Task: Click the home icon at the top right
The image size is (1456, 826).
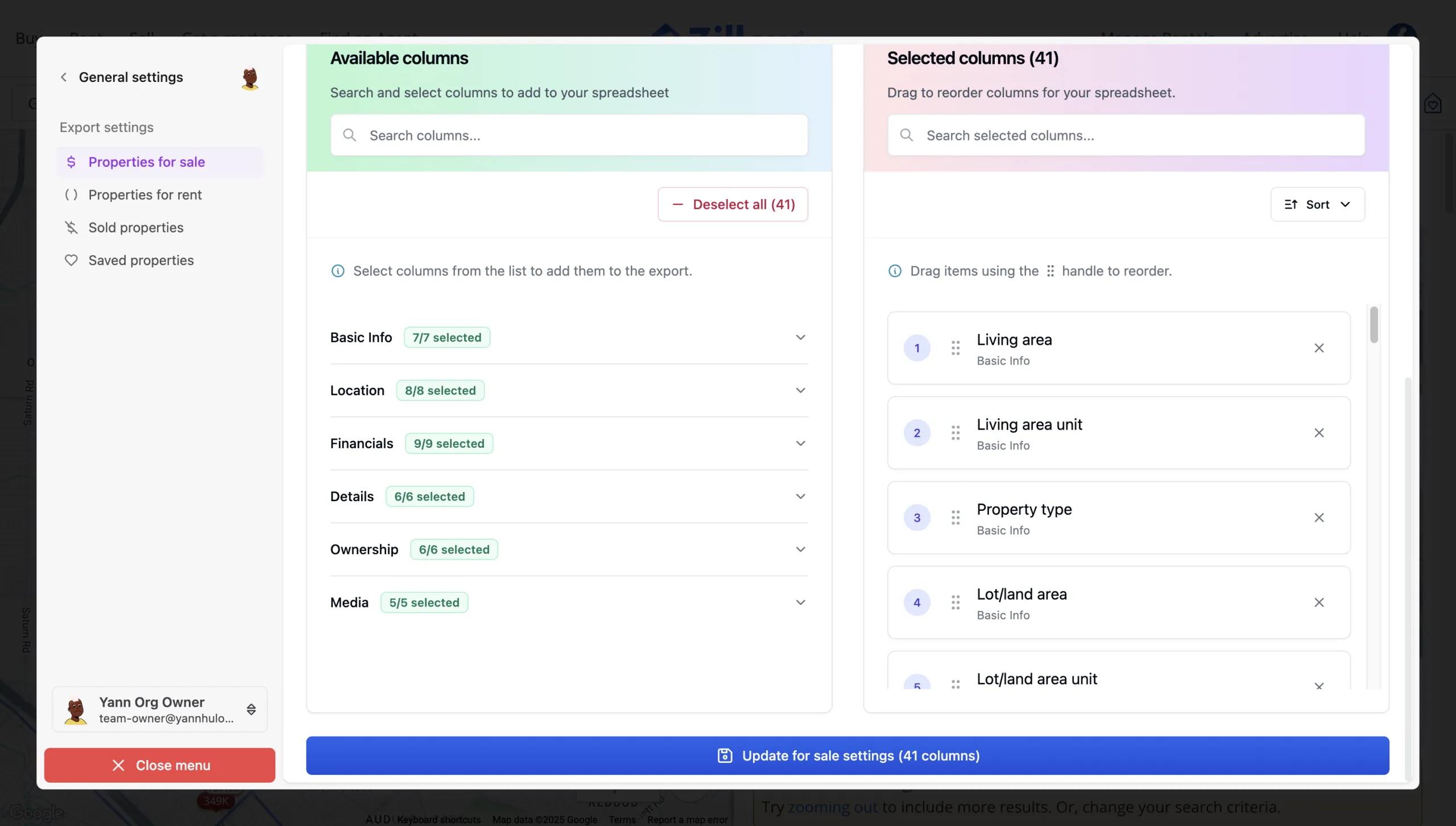Action: coord(1434,103)
